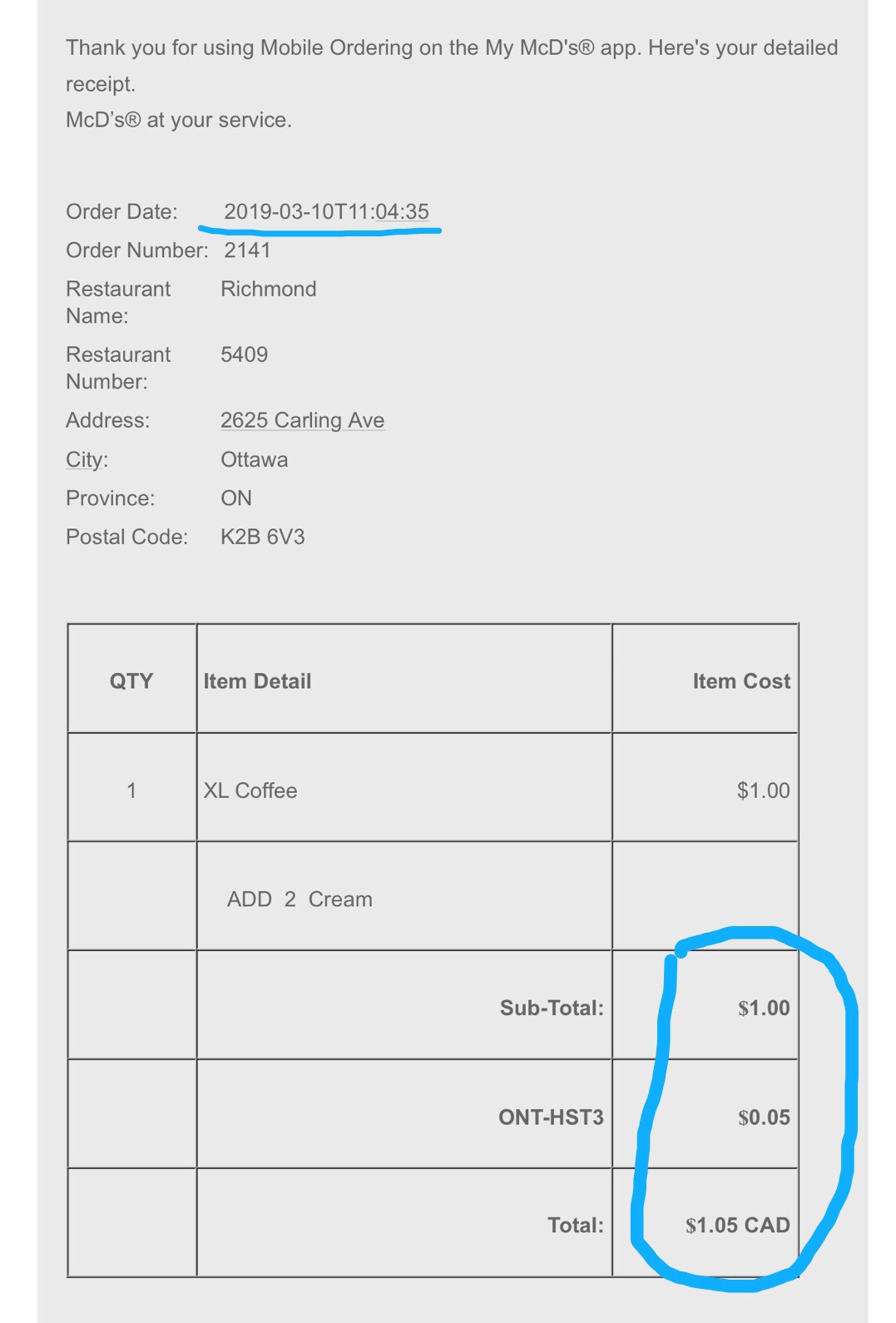Select the order number 2141
The width and height of the screenshot is (896, 1323).
click(247, 250)
